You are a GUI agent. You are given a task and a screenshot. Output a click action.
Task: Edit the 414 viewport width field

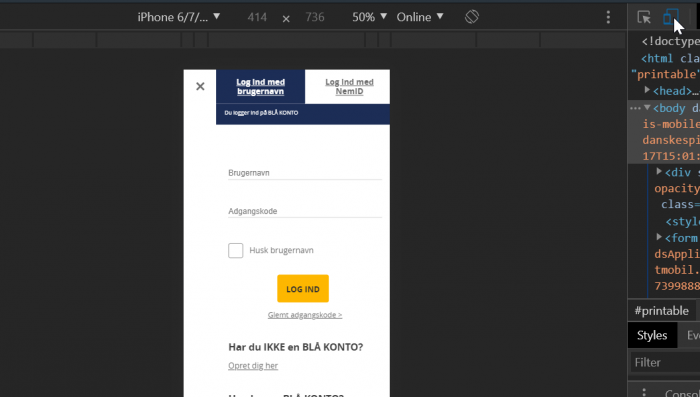(x=257, y=17)
